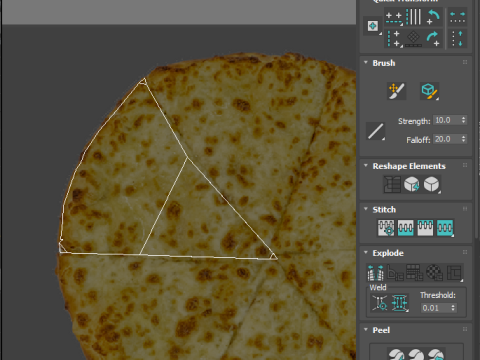Click the Relax Custom cube icon
This screenshot has width=480, height=360.
[x=431, y=184]
